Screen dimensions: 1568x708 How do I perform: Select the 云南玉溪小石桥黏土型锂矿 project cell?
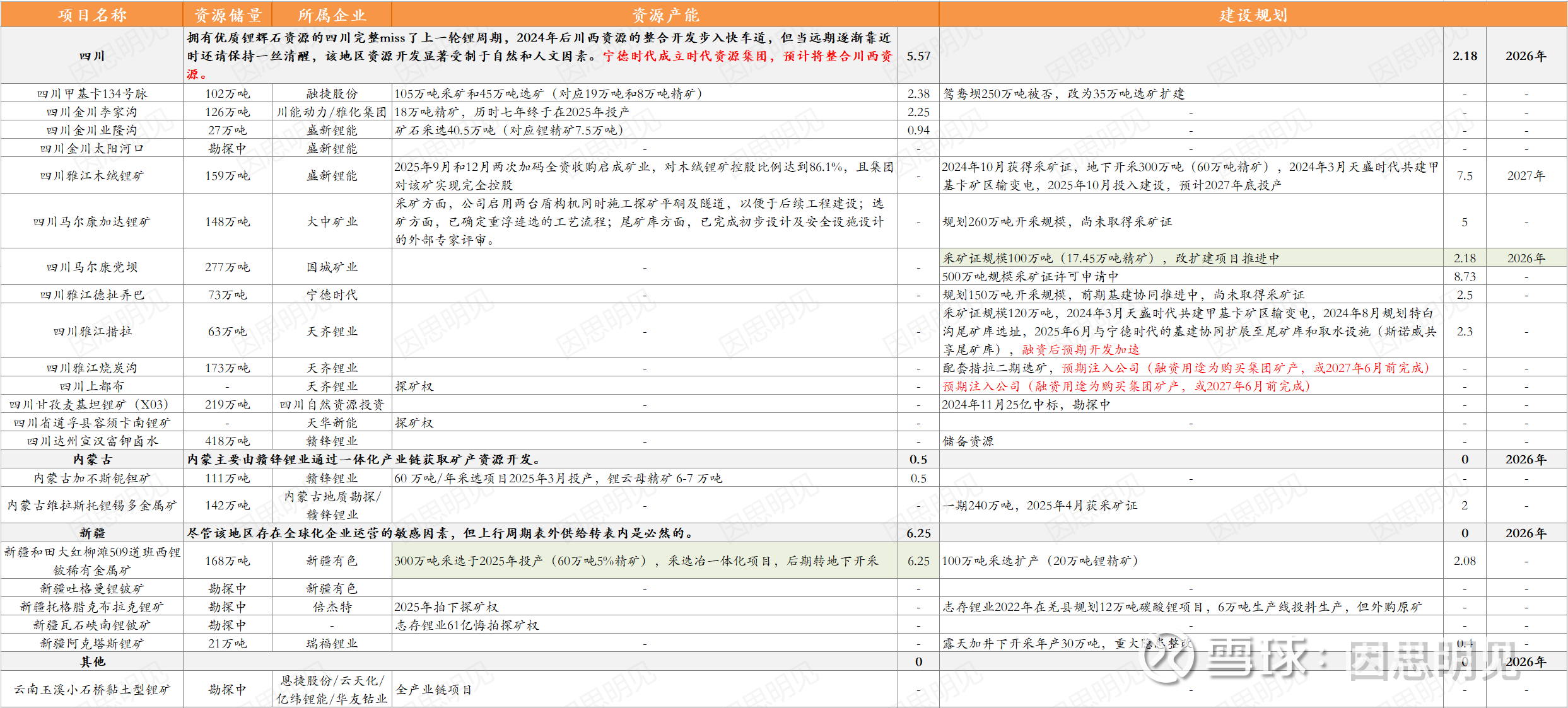click(x=92, y=690)
